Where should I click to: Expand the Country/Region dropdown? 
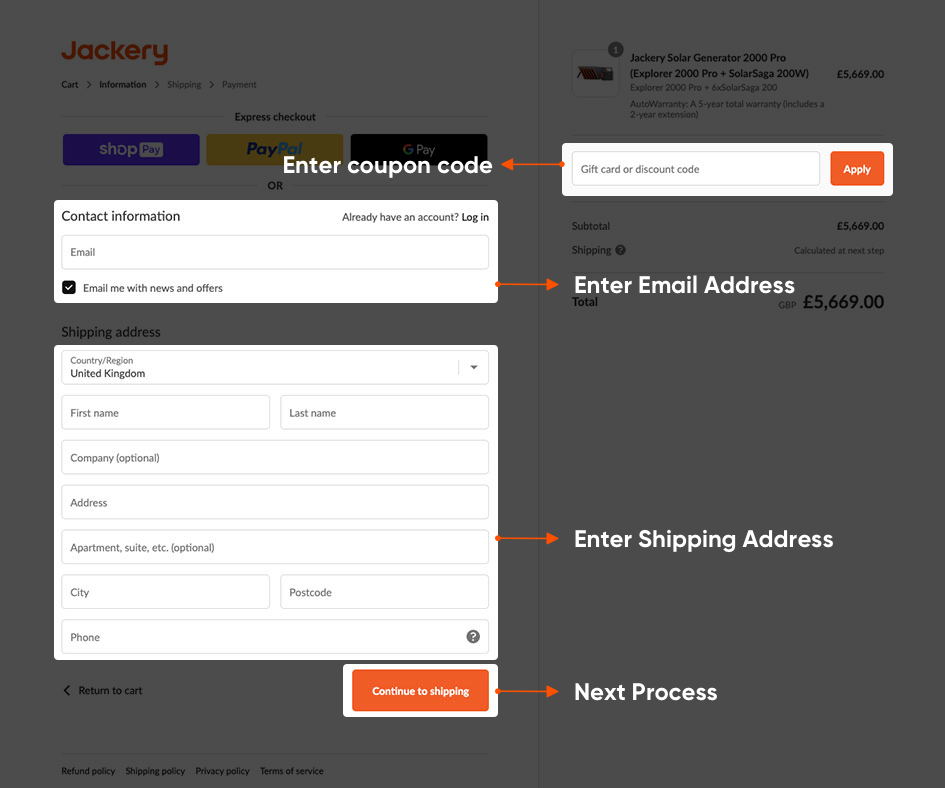point(473,367)
